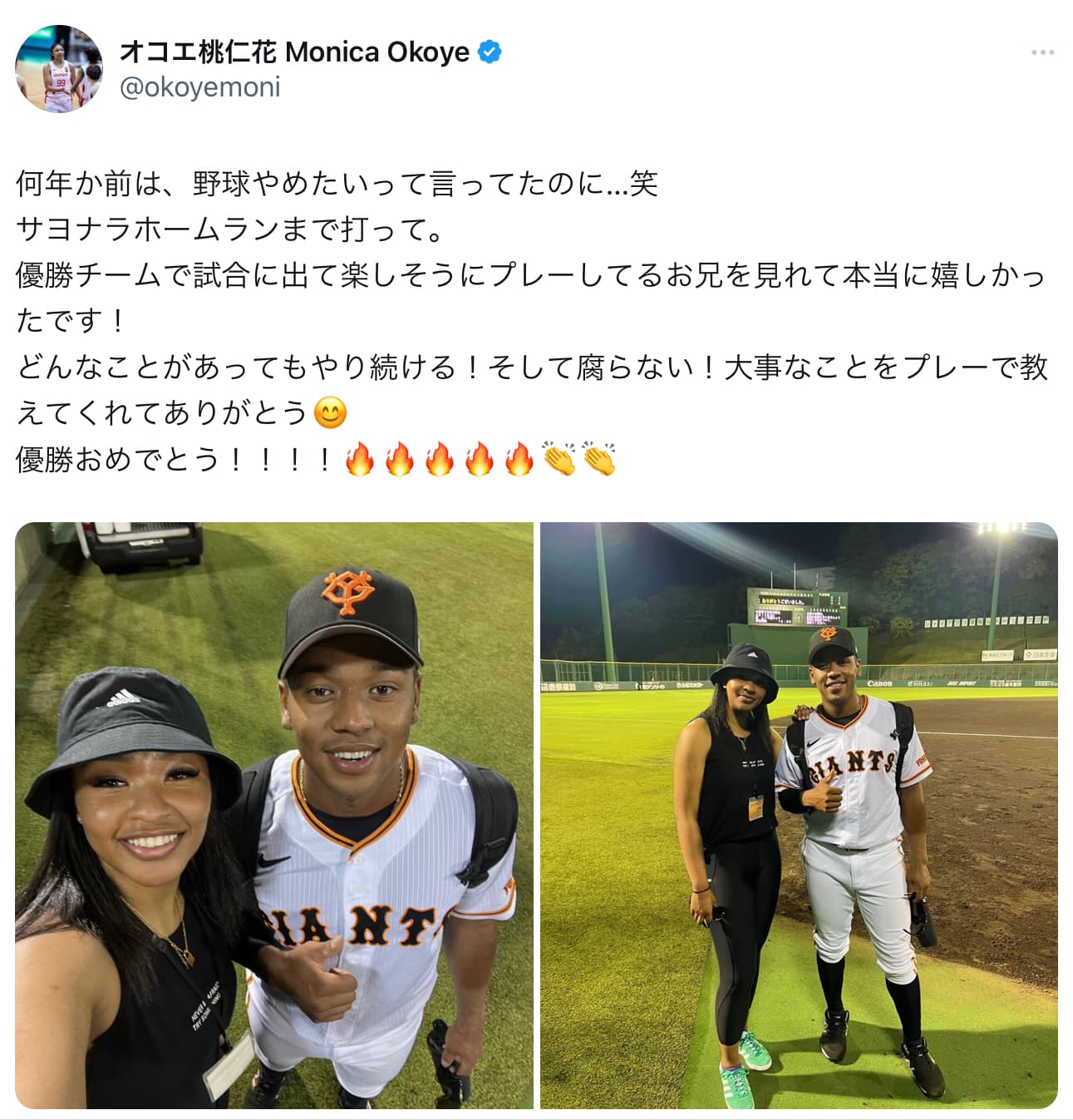Click the first fire emoji
The height and width of the screenshot is (1120, 1073).
pos(360,458)
